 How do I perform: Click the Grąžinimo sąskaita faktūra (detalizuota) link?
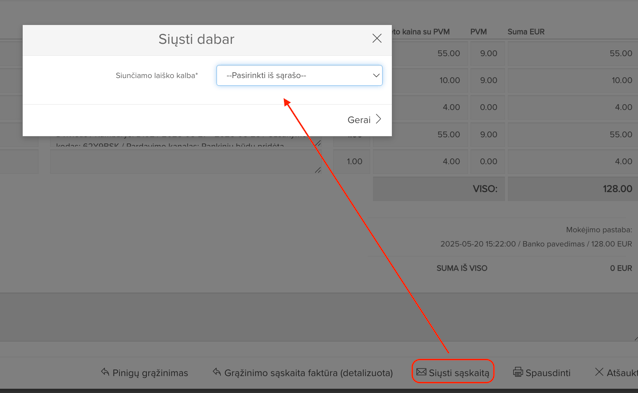pyautogui.click(x=308, y=373)
